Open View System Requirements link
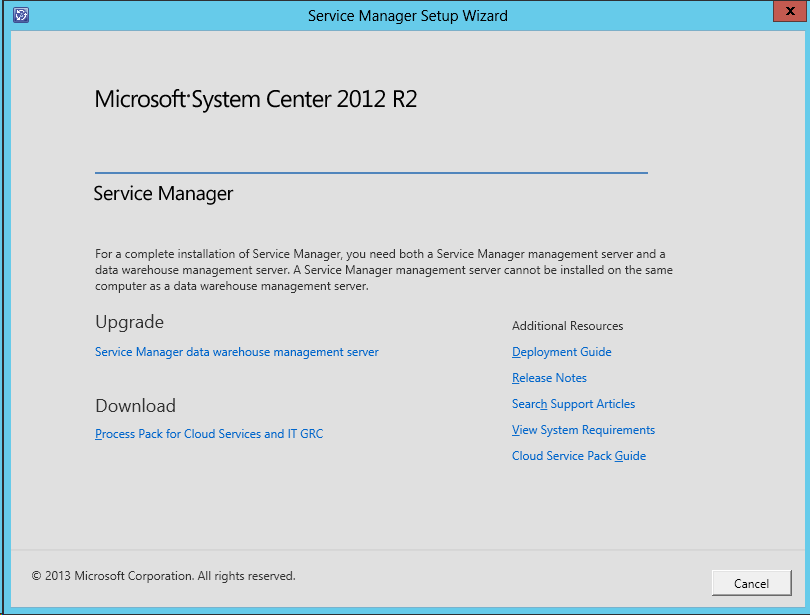This screenshot has width=810, height=615. point(583,430)
